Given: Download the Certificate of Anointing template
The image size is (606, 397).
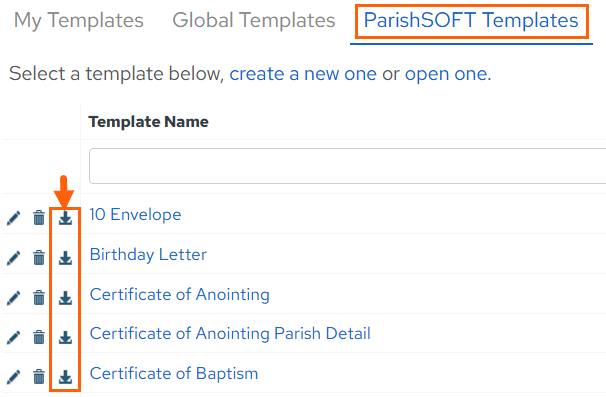Looking at the screenshot, I should pyautogui.click(x=65, y=298).
